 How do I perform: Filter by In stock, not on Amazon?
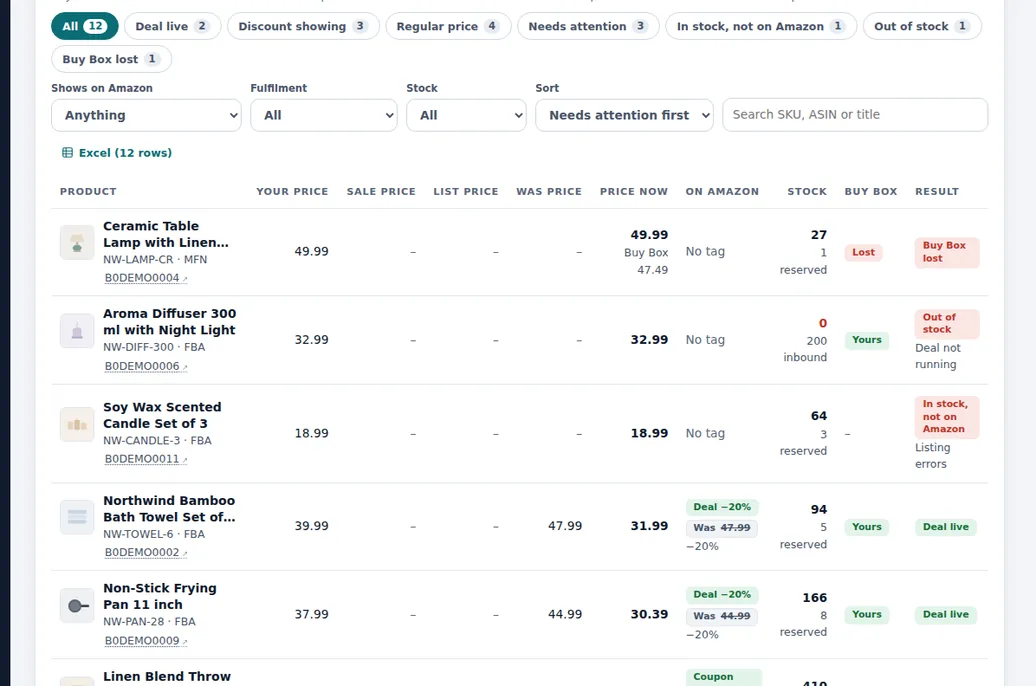coord(761,26)
